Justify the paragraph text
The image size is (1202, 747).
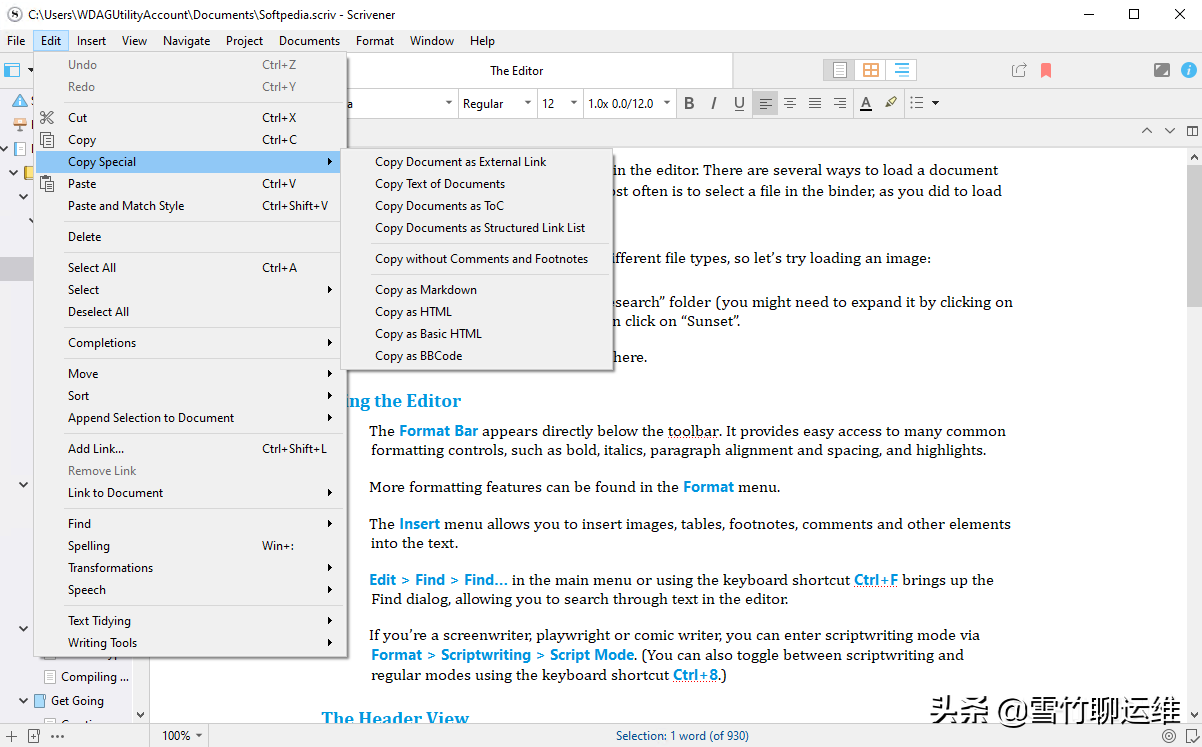[x=815, y=103]
